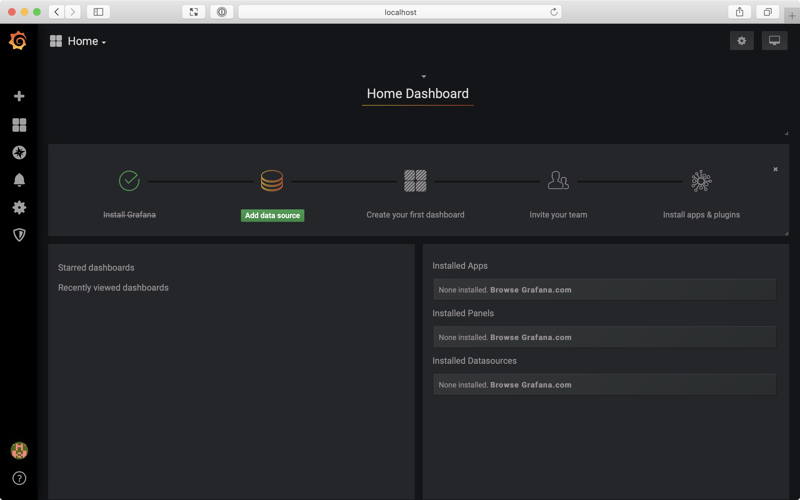
Task: Click the localhost address bar
Action: (400, 12)
